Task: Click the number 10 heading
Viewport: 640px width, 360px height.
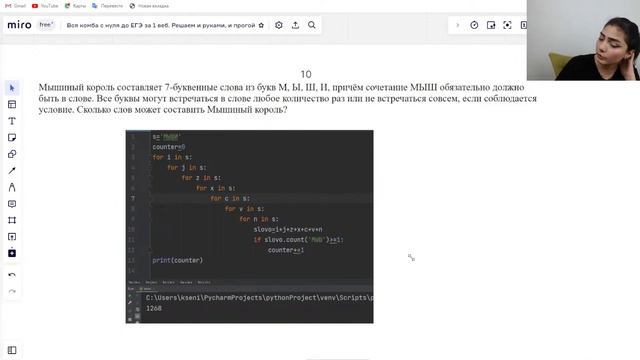Action: [x=306, y=74]
